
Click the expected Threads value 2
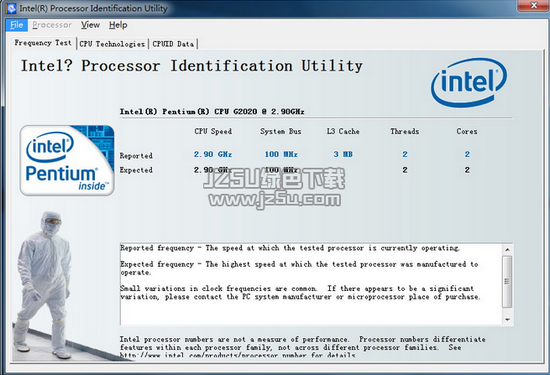point(405,170)
